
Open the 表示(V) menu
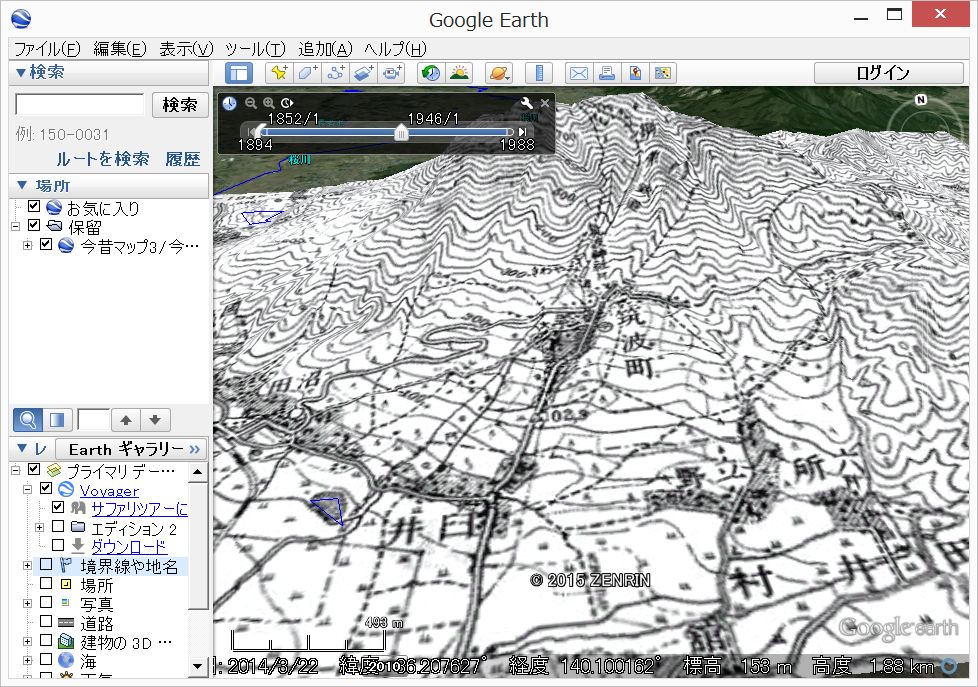click(186, 49)
